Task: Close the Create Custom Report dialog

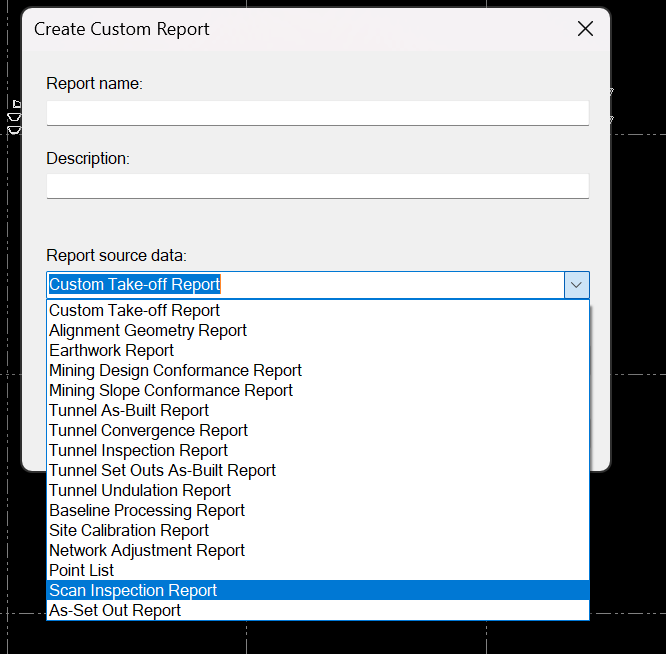Action: [x=585, y=29]
